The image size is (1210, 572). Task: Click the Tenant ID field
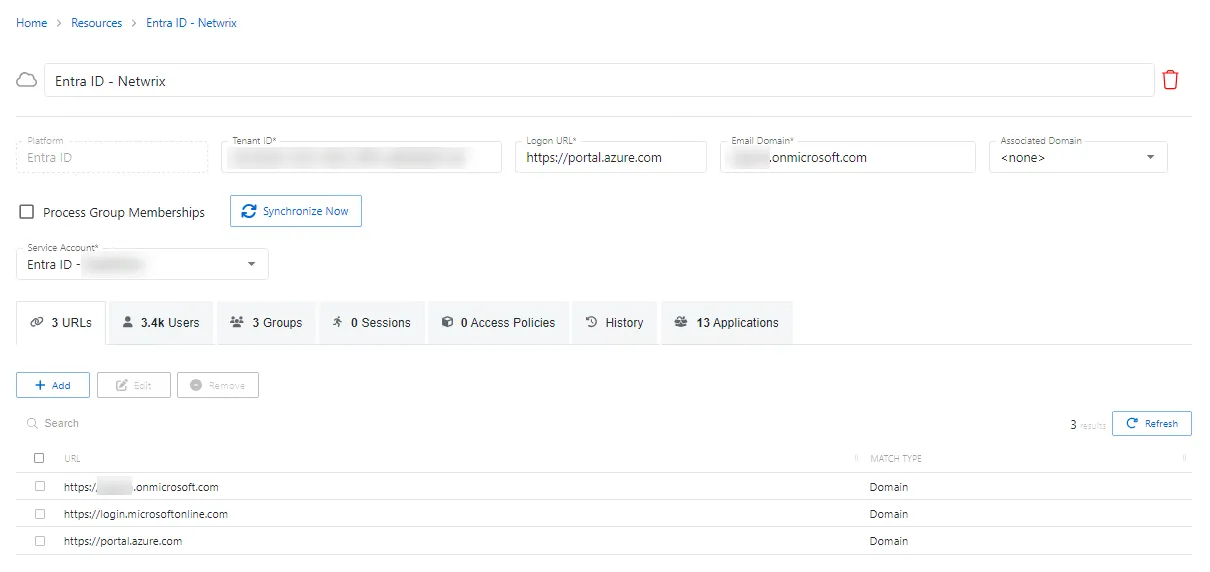tap(361, 157)
